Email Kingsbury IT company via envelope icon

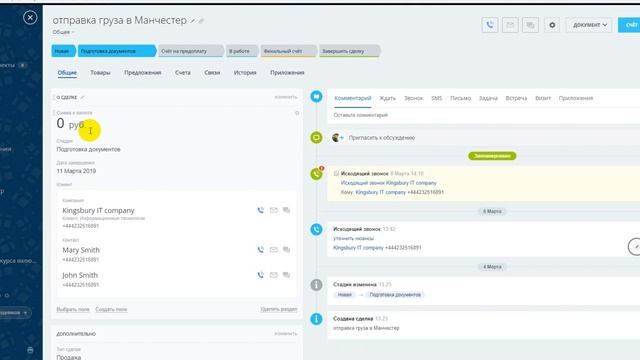click(x=273, y=210)
